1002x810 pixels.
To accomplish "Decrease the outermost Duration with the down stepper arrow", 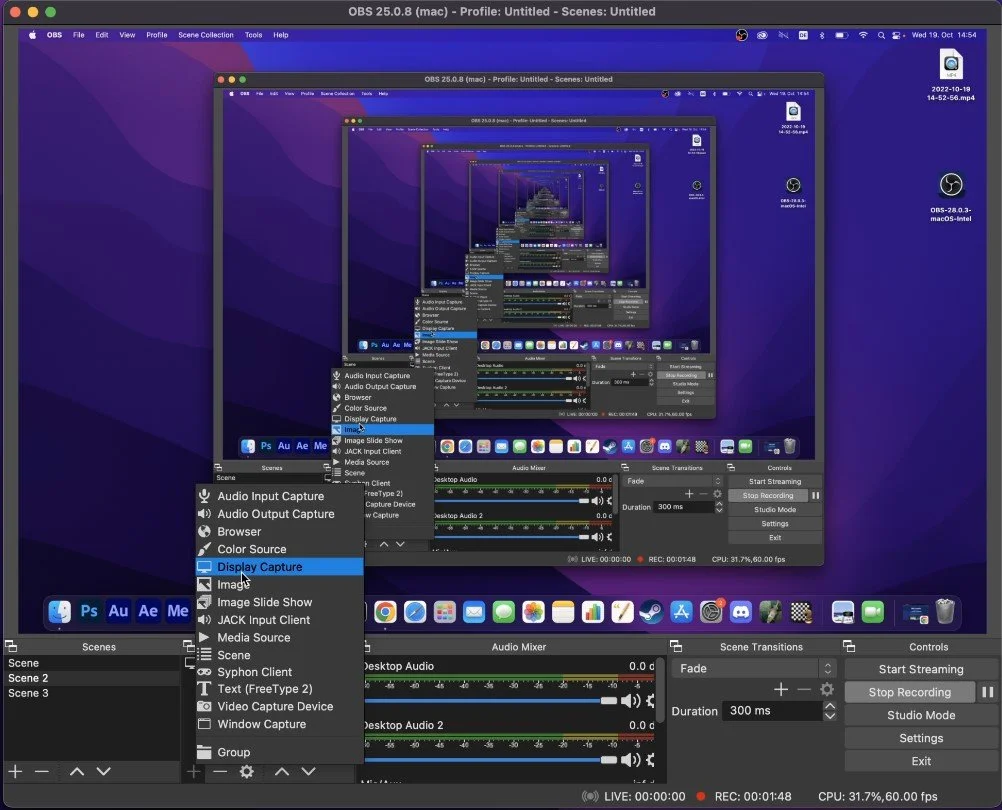I will pyautogui.click(x=829, y=715).
